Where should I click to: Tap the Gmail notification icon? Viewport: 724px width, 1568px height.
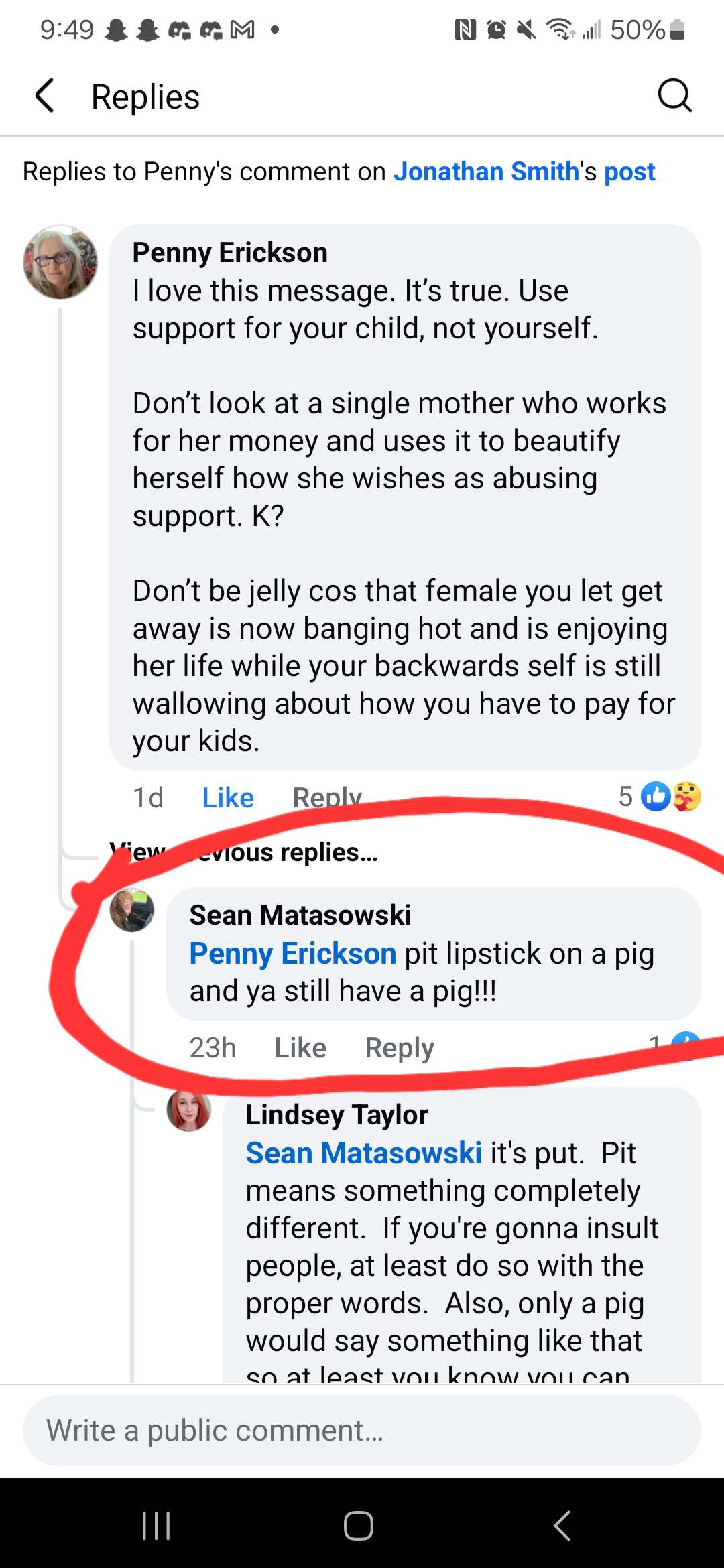pos(242,29)
